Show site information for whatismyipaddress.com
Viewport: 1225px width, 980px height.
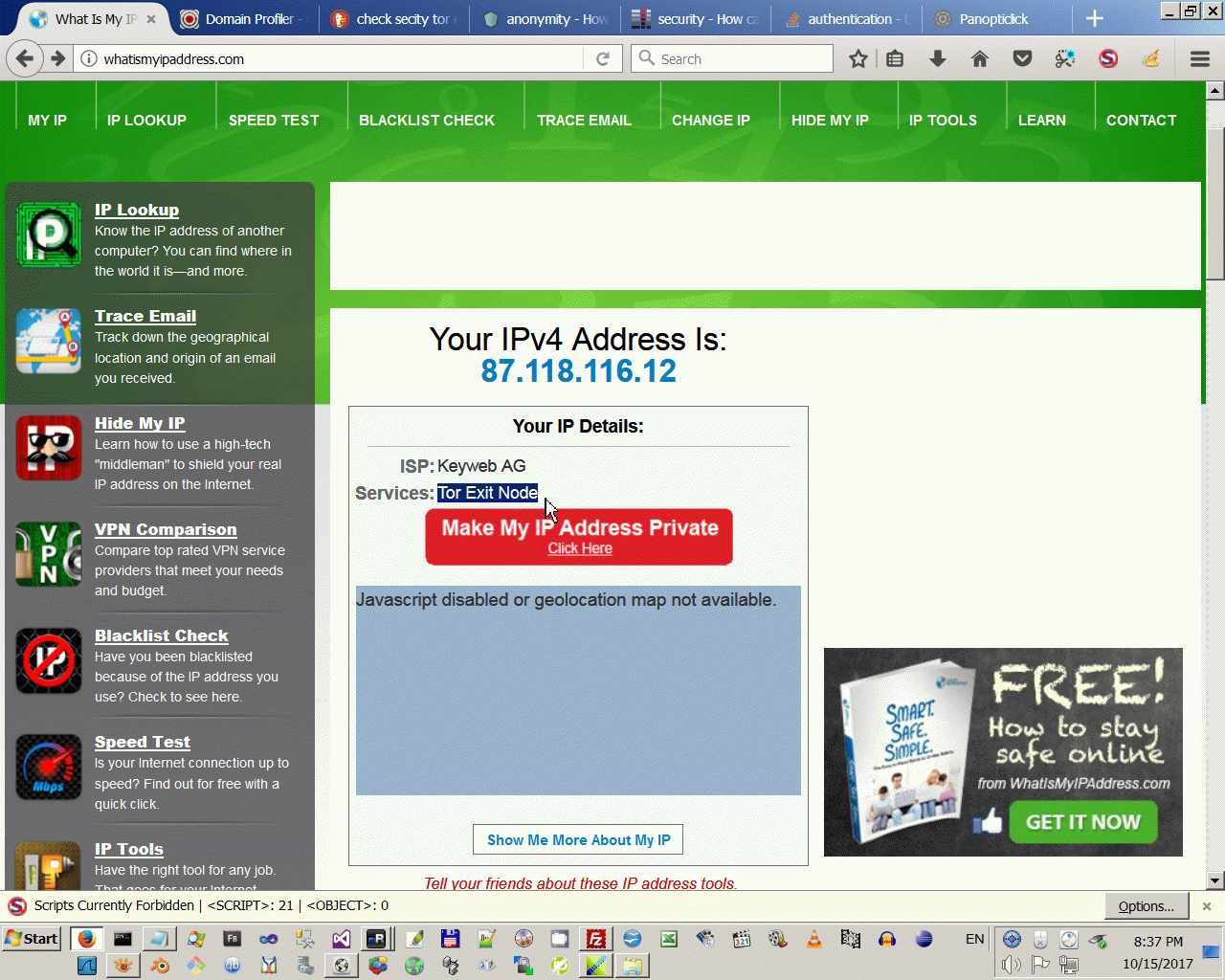pyautogui.click(x=89, y=58)
